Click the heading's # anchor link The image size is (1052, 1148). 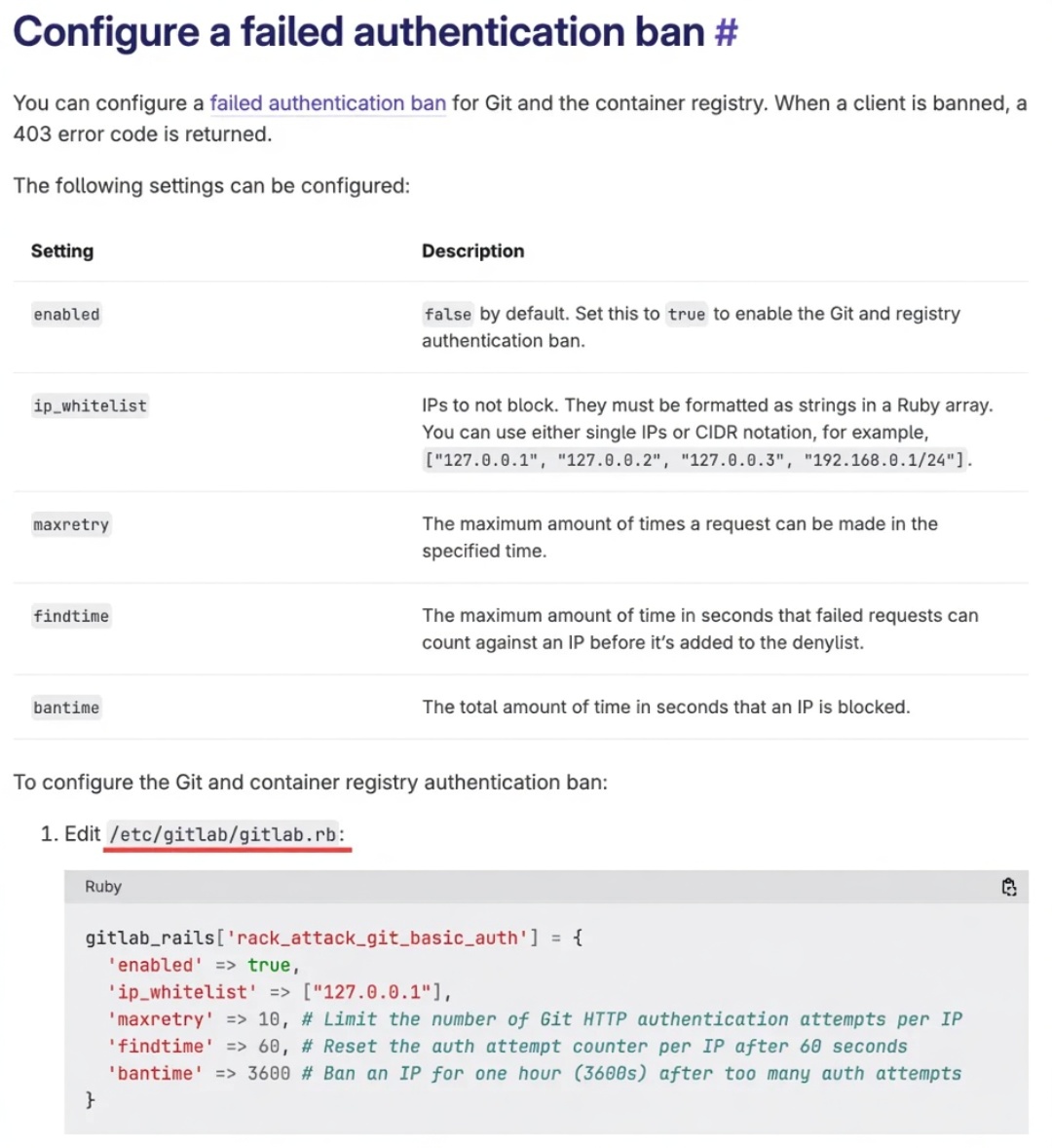pyautogui.click(x=726, y=32)
